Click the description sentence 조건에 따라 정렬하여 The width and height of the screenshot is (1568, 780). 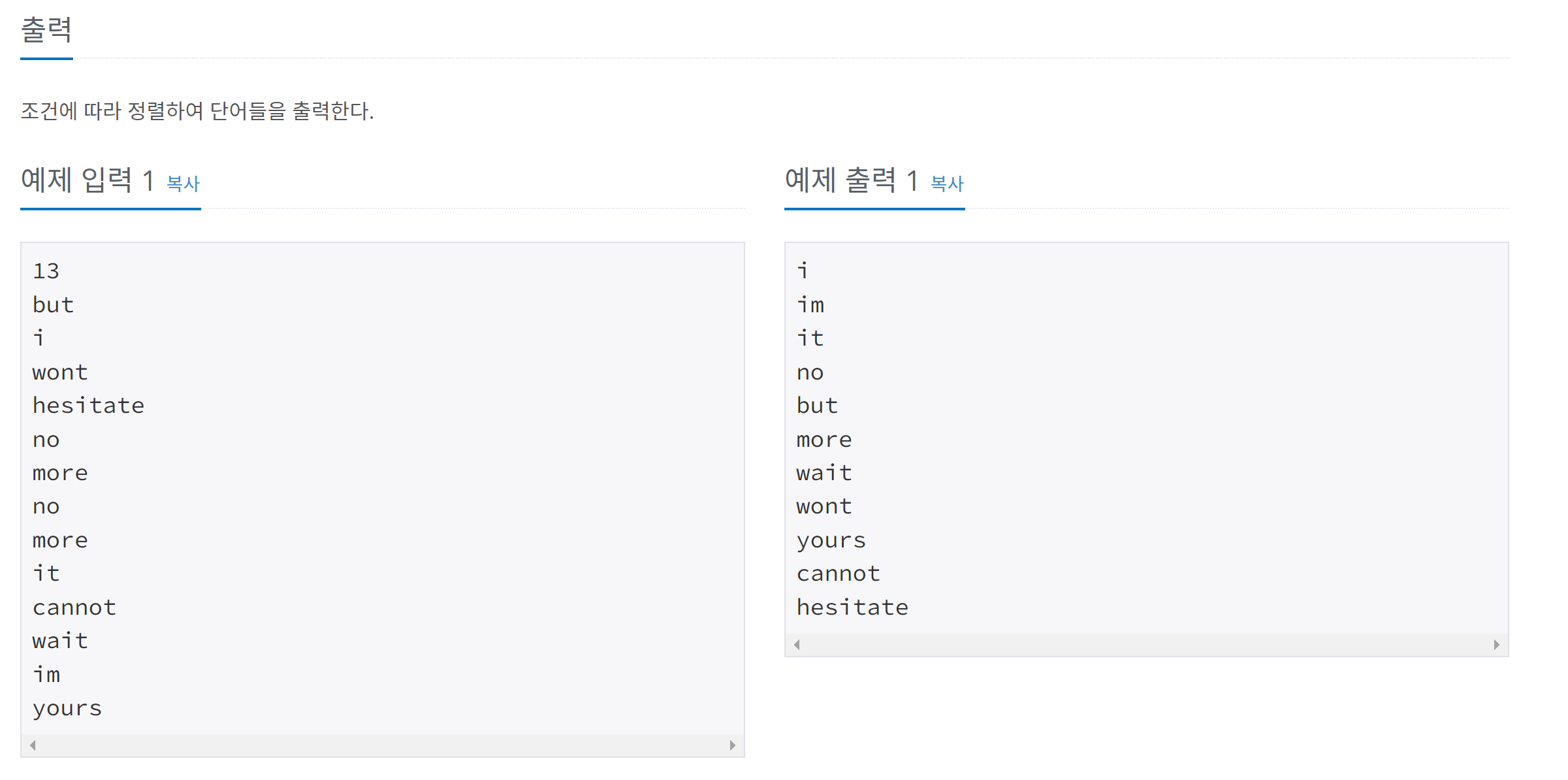pyautogui.click(x=197, y=111)
